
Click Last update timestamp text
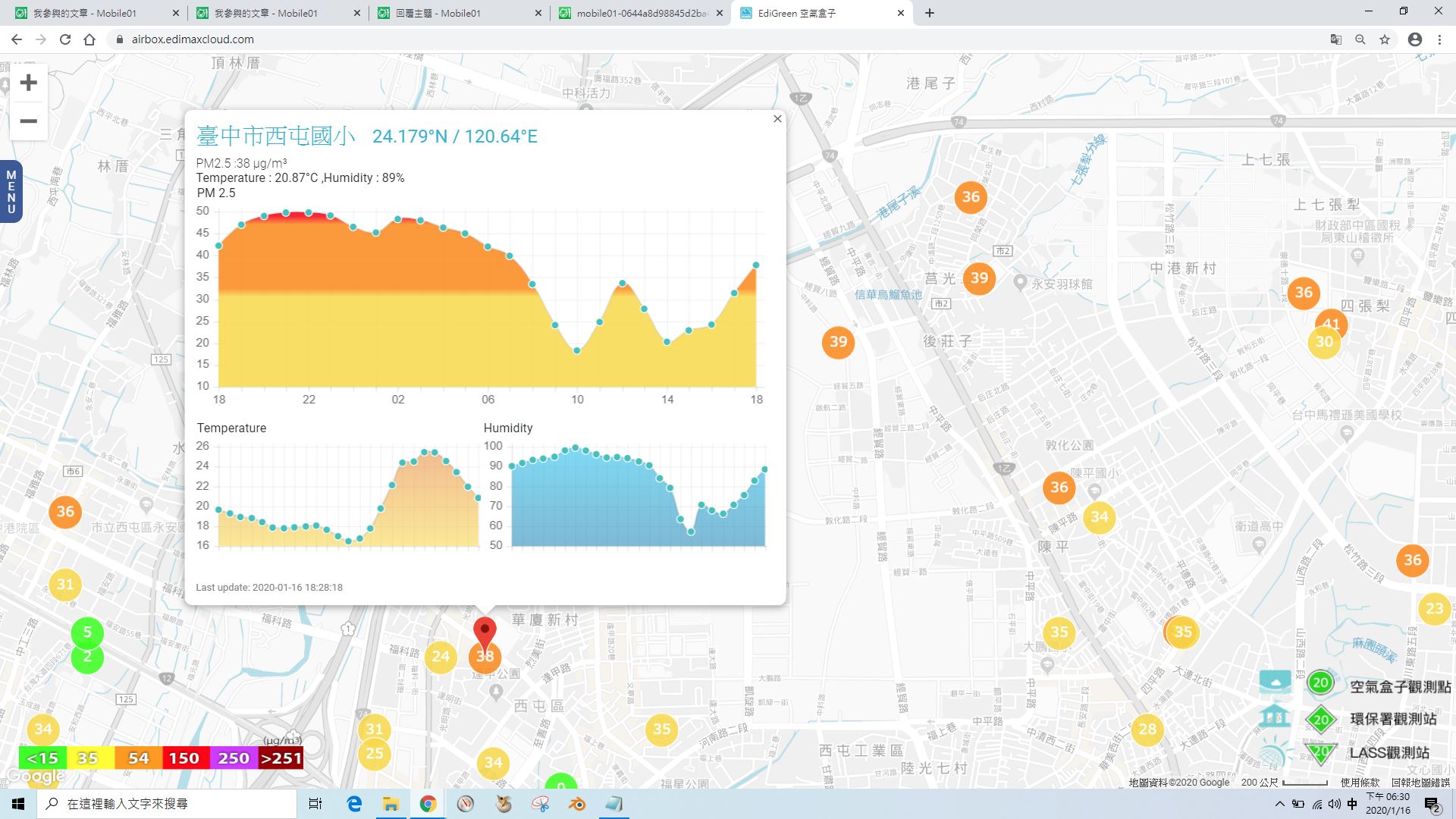[269, 588]
